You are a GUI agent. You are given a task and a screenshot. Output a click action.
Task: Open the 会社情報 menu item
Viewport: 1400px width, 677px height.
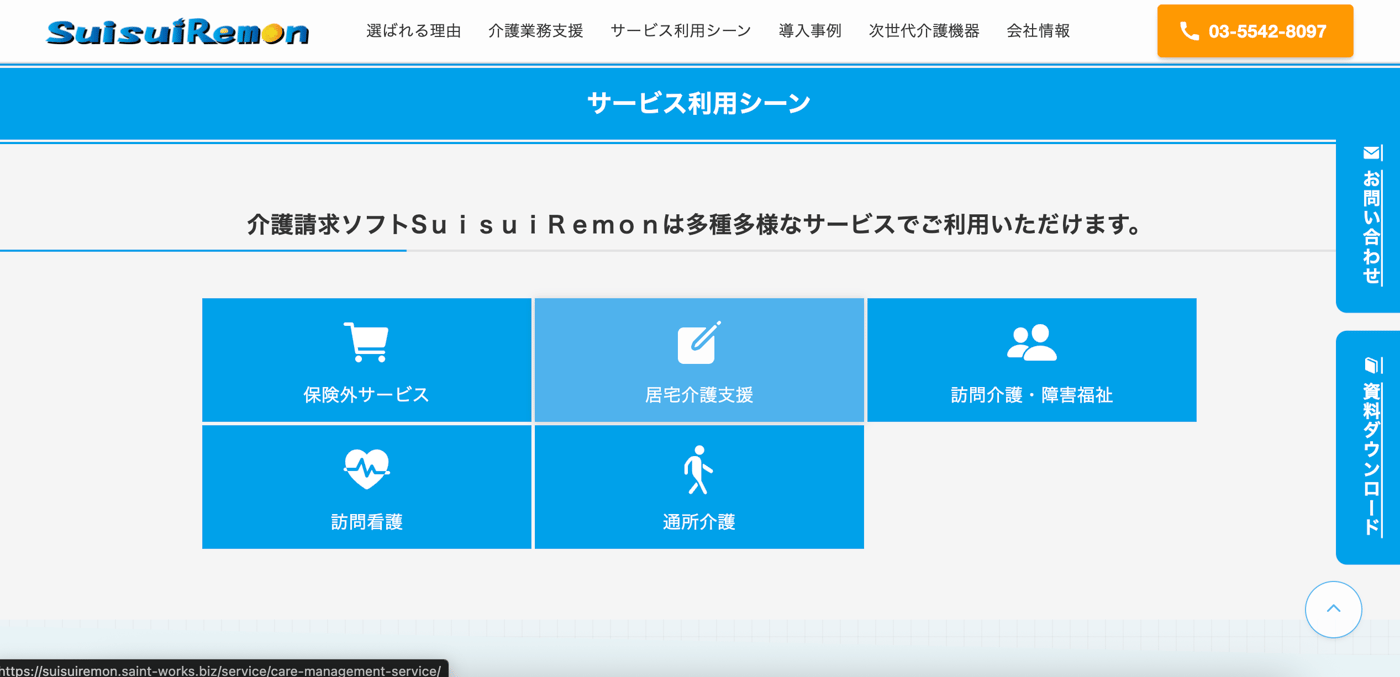[x=1038, y=31]
